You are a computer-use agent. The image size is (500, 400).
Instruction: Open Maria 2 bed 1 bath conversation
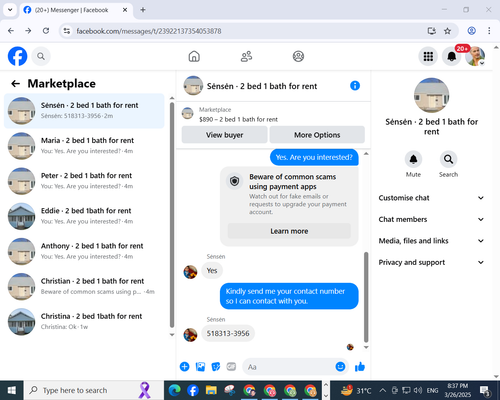pyautogui.click(x=84, y=146)
